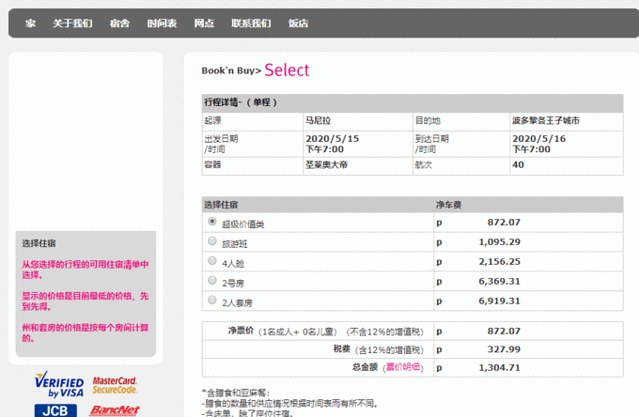Screen dimensions: 639x417
Task: Open the 网点 navigation item
Action: [204, 23]
